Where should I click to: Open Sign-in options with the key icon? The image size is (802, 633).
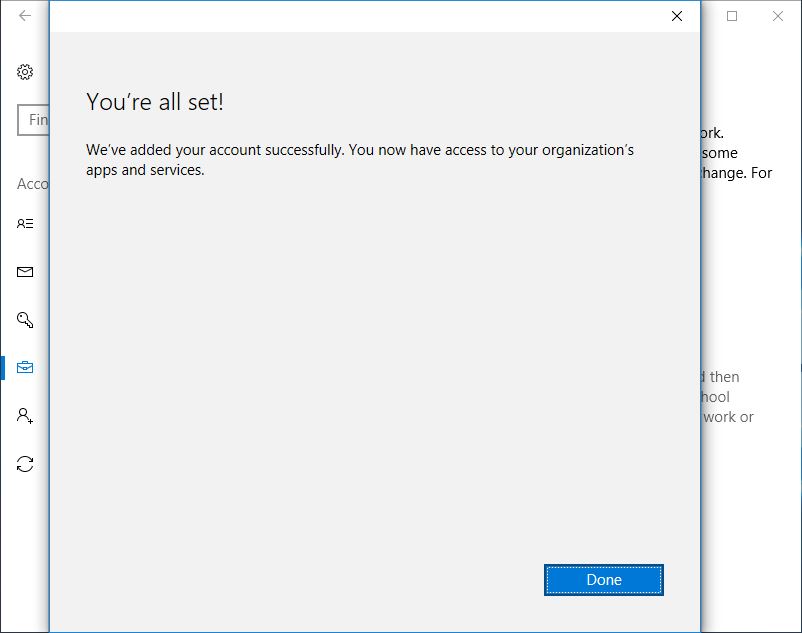(x=26, y=319)
